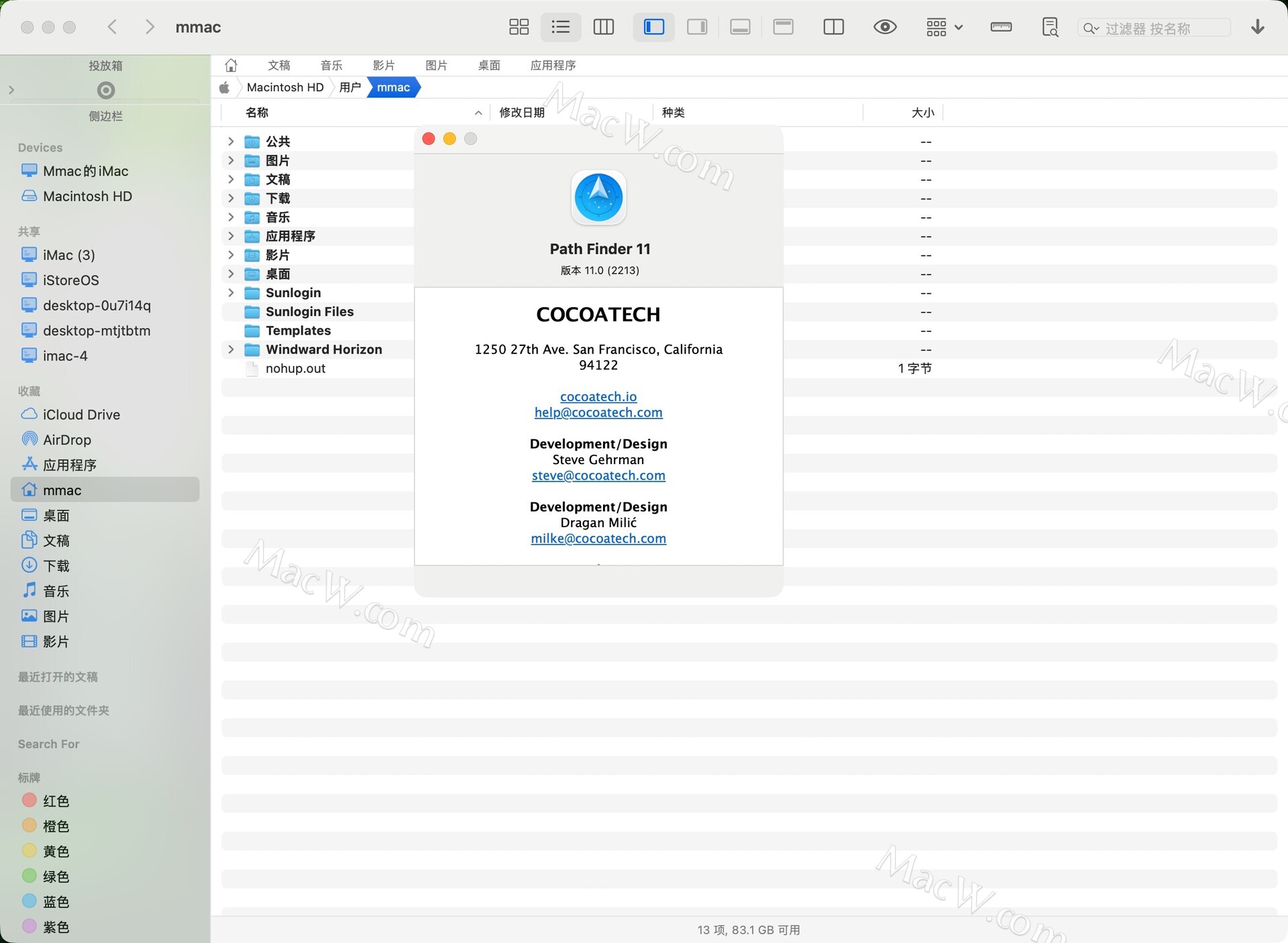Open the arrange-by grid dropdown

[x=944, y=27]
